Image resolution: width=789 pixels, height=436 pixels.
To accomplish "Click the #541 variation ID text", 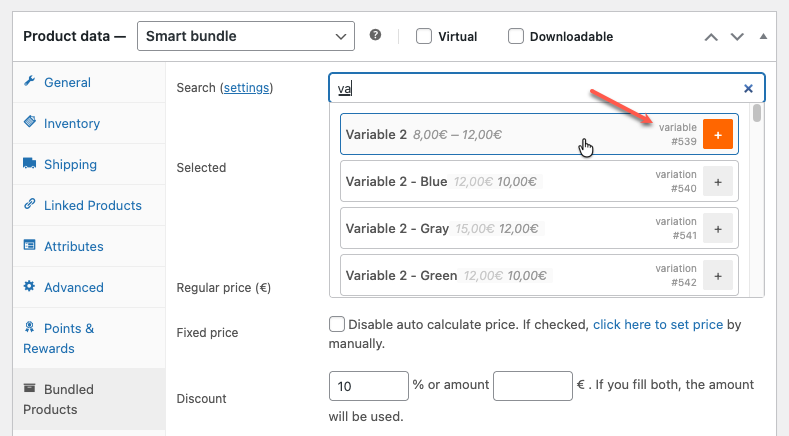I will [x=684, y=236].
